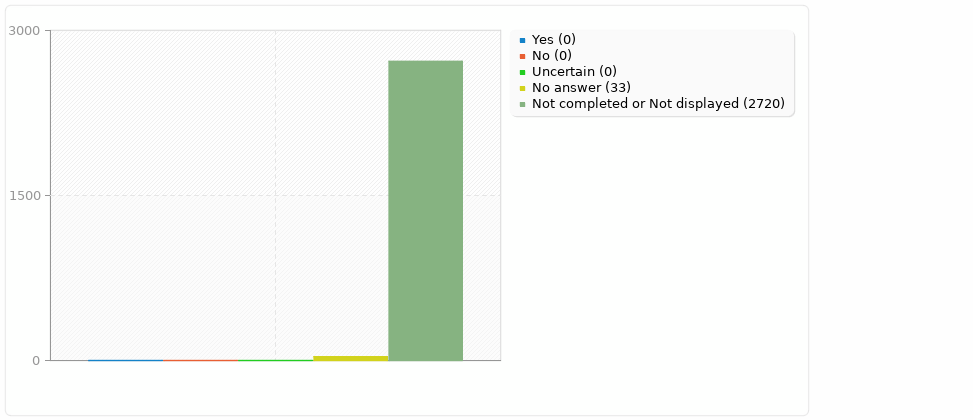Click the flat green Uncertain bar

click(275, 360)
